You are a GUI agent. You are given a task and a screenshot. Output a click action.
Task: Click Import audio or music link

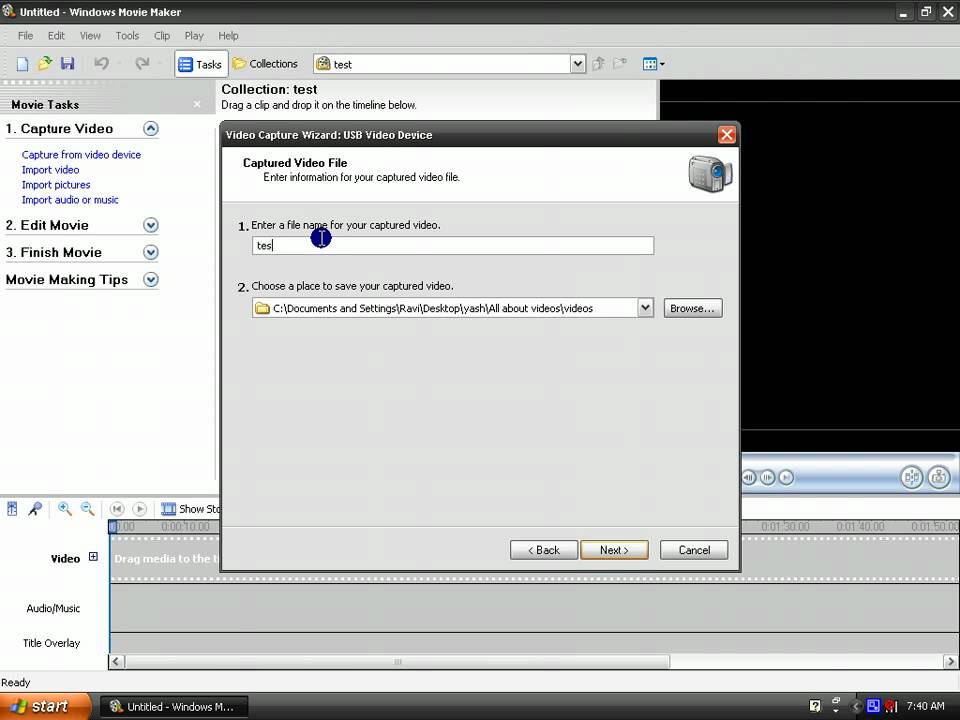(x=70, y=200)
